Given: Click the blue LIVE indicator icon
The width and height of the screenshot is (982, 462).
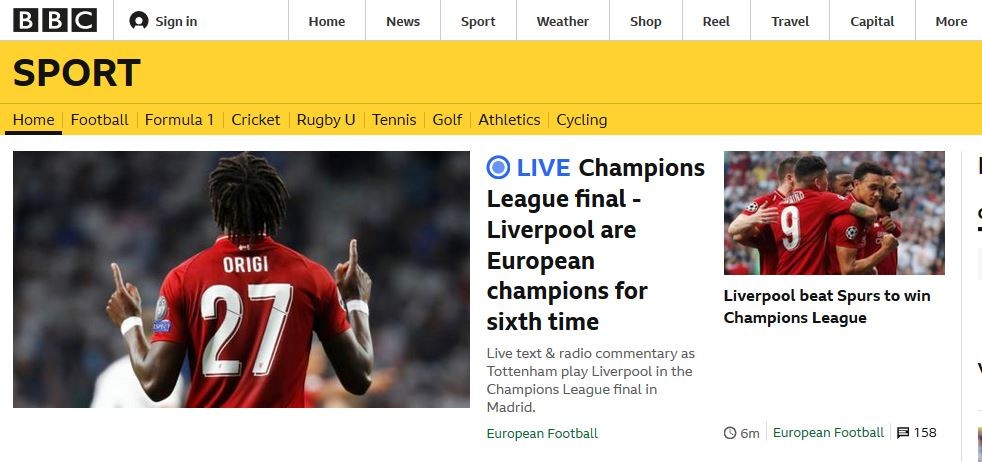Looking at the screenshot, I should [498, 168].
